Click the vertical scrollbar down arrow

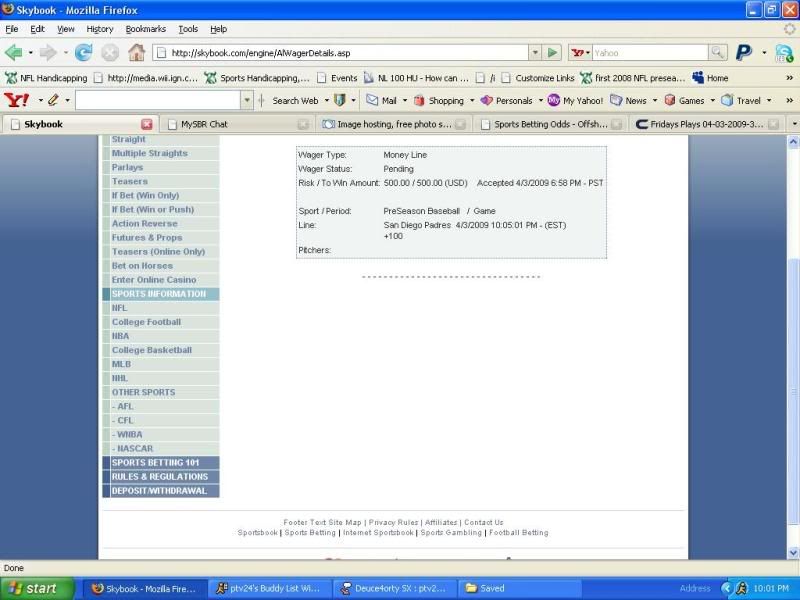click(793, 553)
